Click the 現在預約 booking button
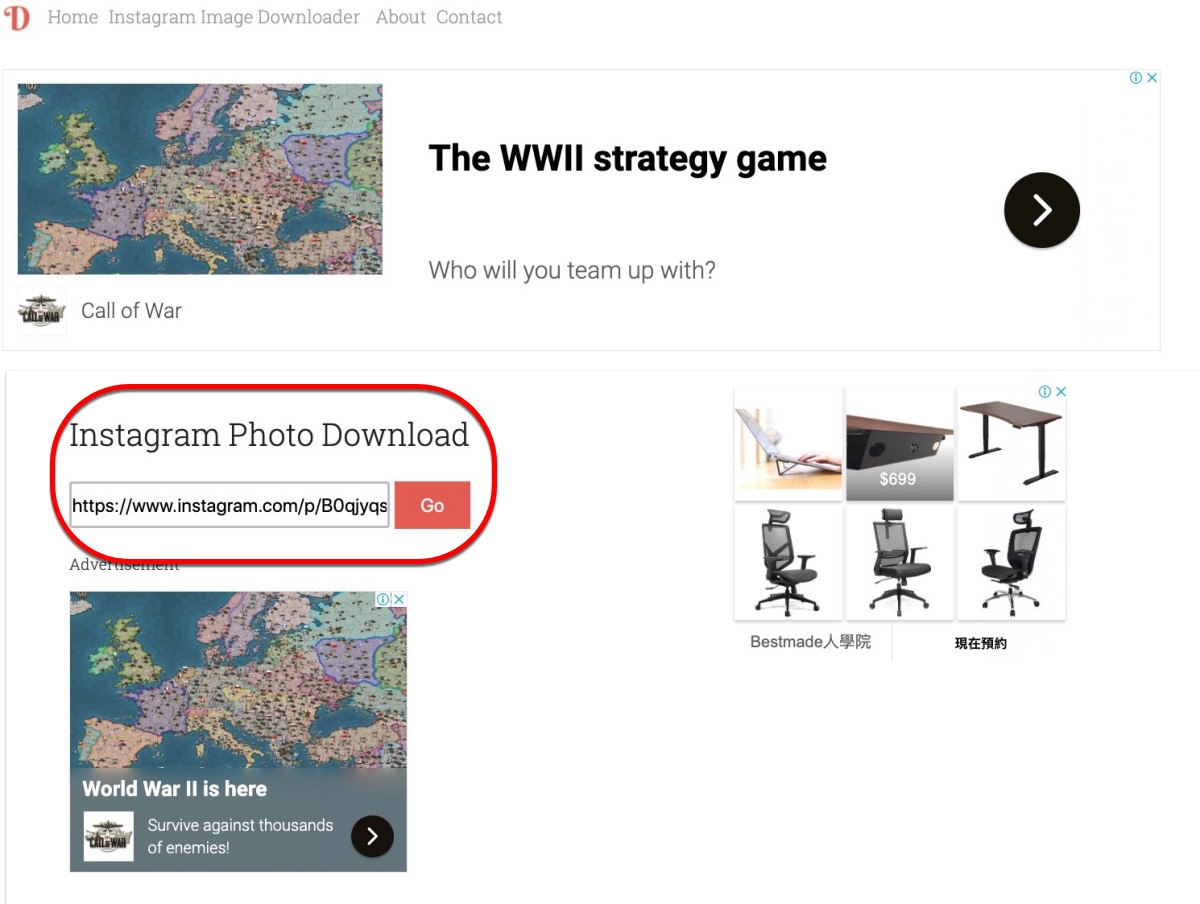1200x904 pixels. pos(980,643)
